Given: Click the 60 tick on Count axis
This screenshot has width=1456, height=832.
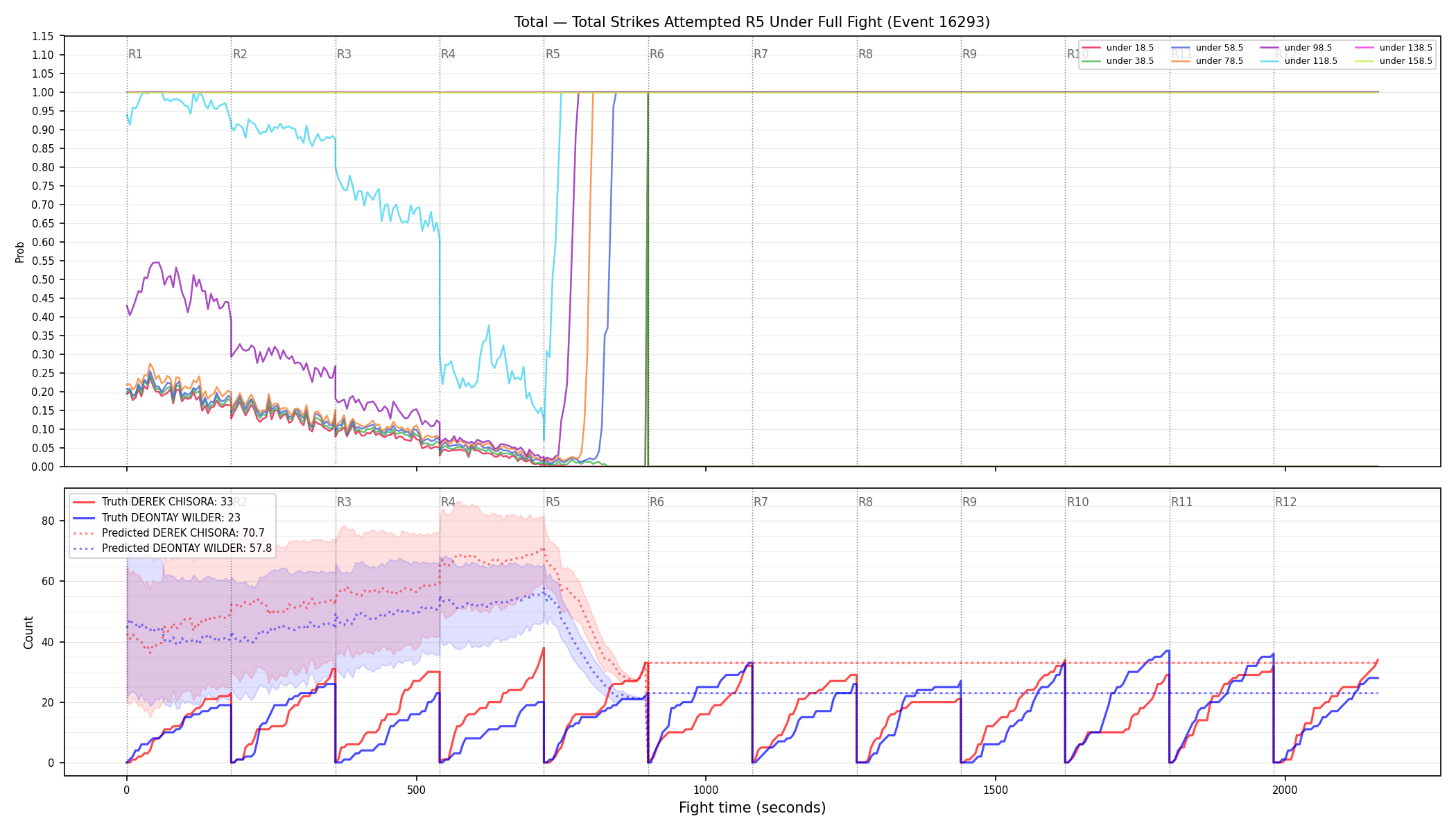Looking at the screenshot, I should pyautogui.click(x=48, y=582).
